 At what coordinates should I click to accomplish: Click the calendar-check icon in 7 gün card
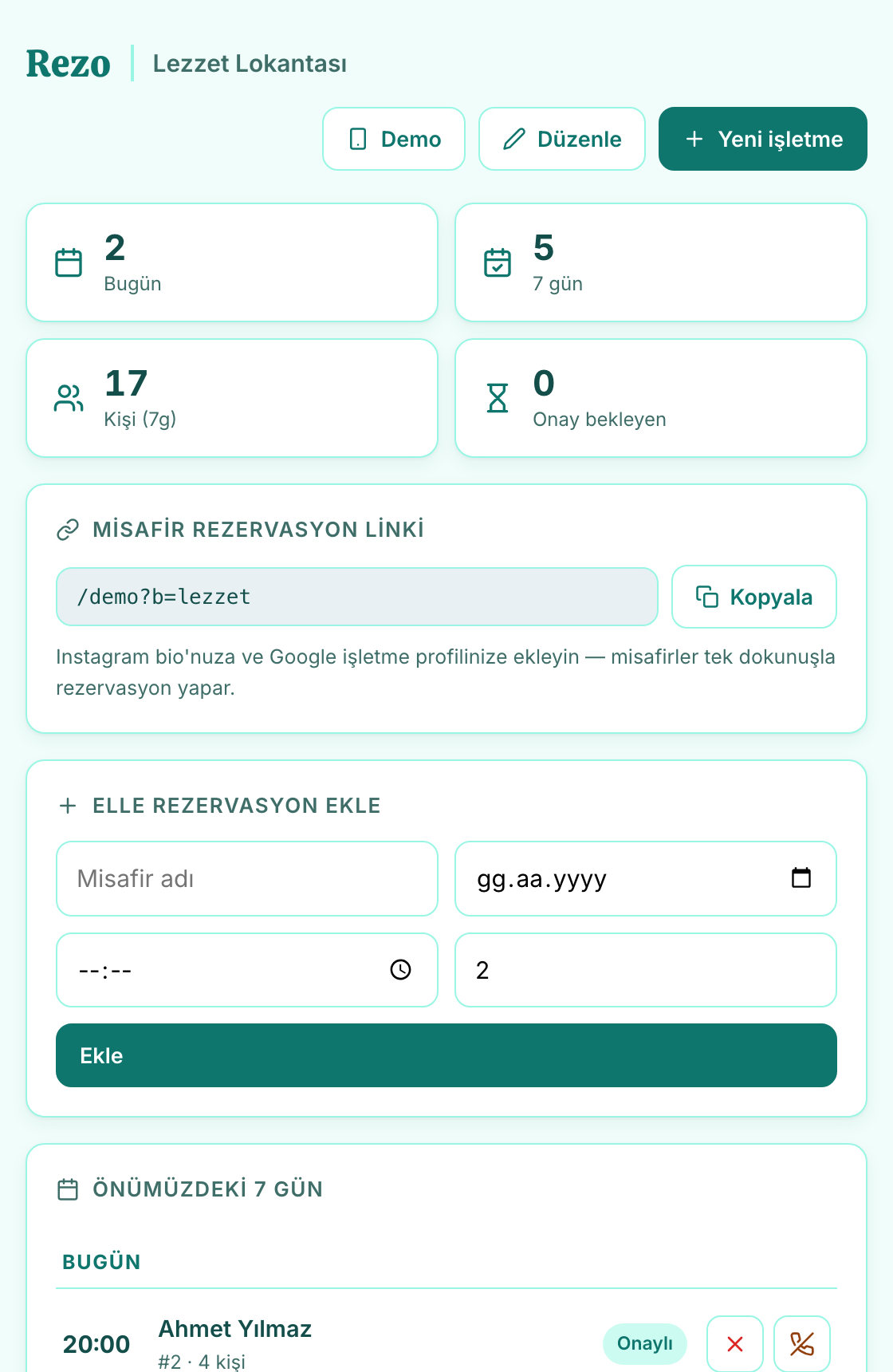(x=498, y=262)
